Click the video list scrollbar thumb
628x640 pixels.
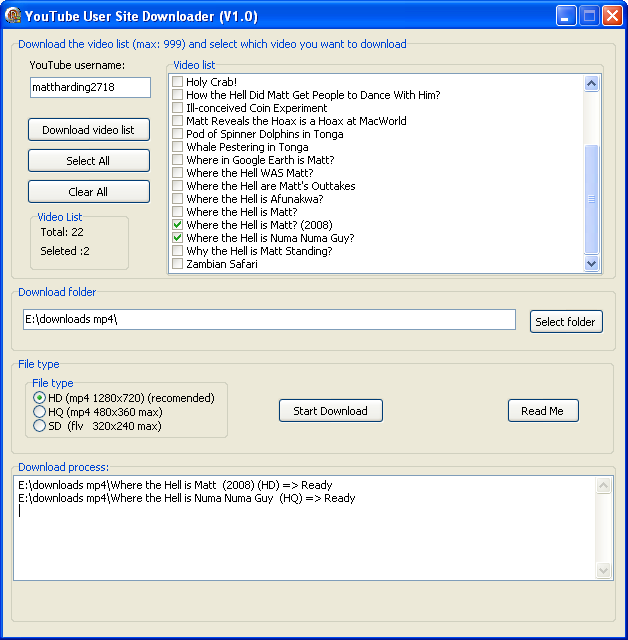point(591,199)
